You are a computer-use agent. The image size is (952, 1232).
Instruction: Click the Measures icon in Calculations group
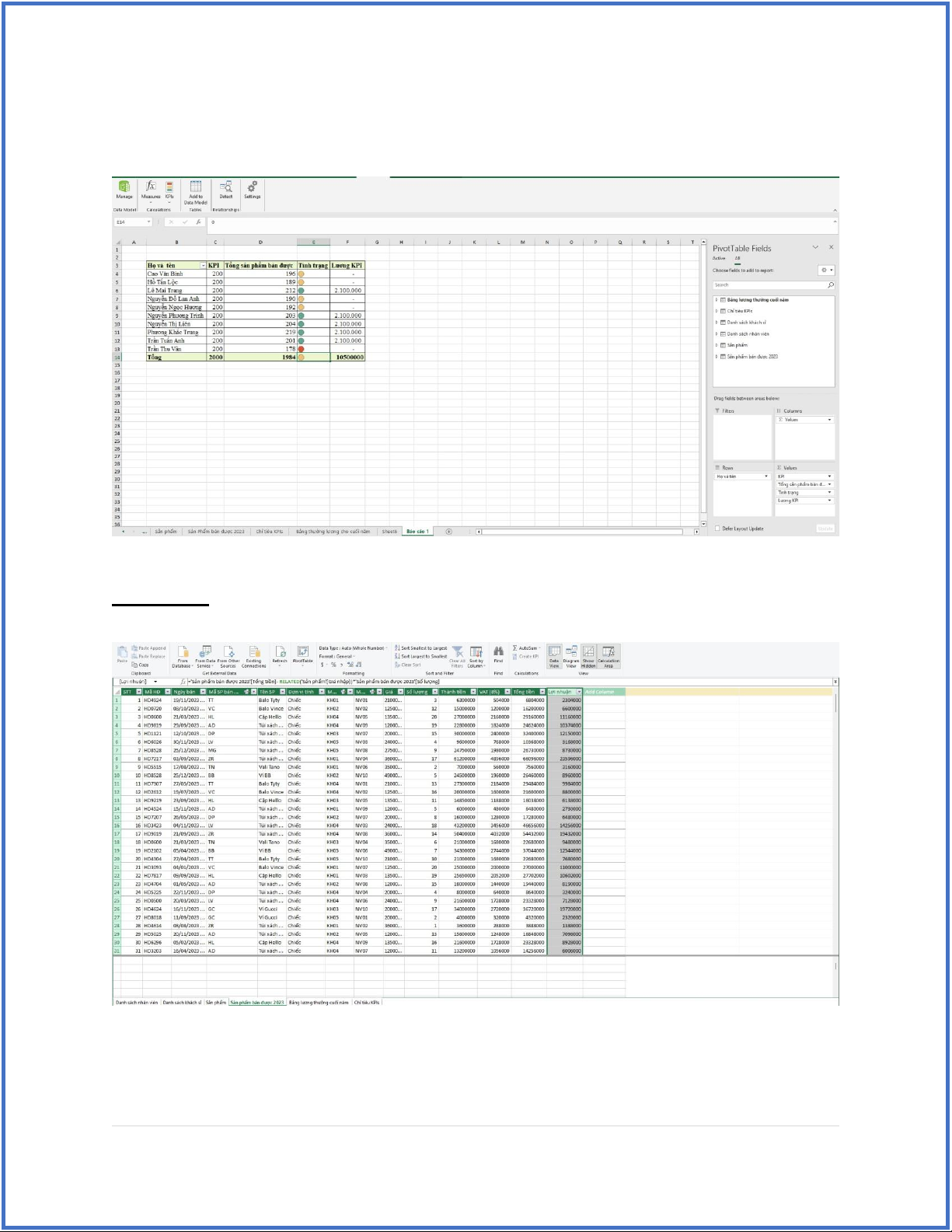pyautogui.click(x=151, y=189)
